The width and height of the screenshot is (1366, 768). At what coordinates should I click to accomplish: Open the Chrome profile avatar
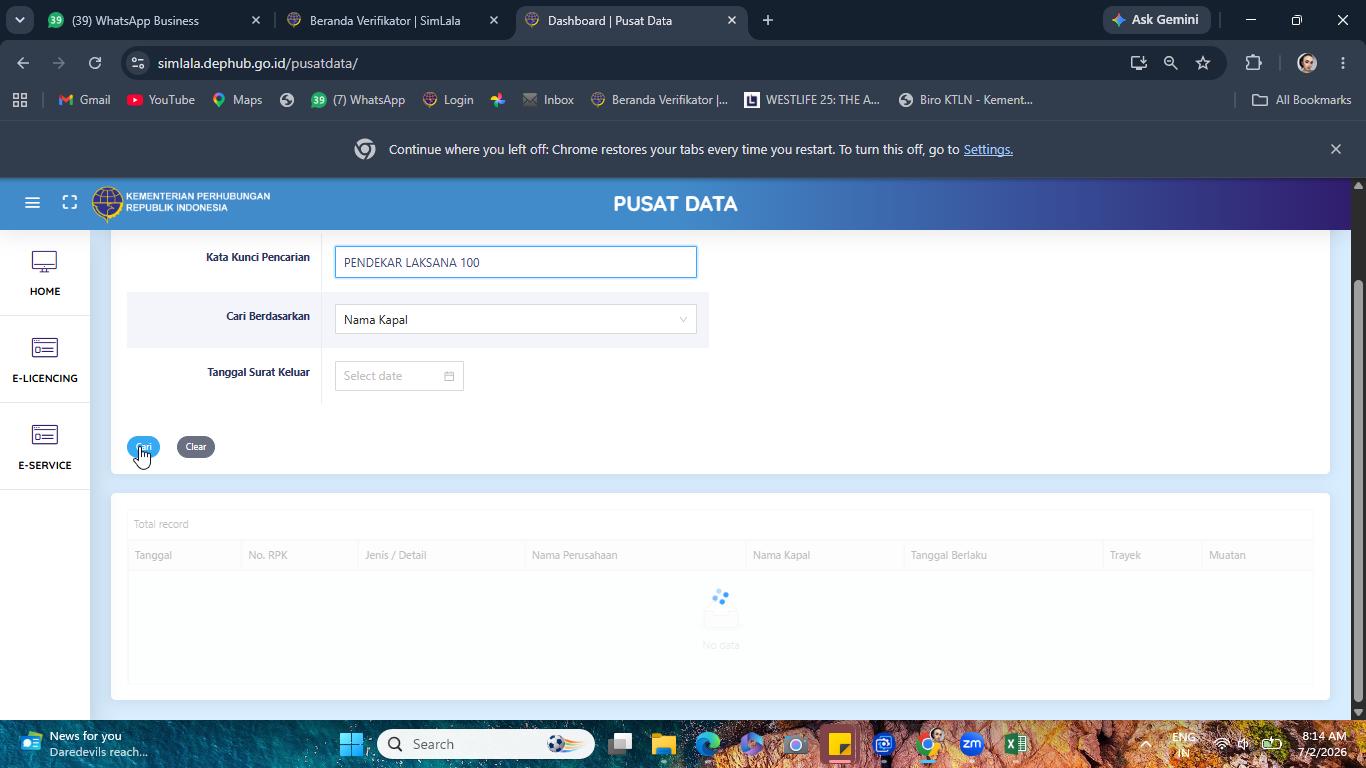point(1307,63)
